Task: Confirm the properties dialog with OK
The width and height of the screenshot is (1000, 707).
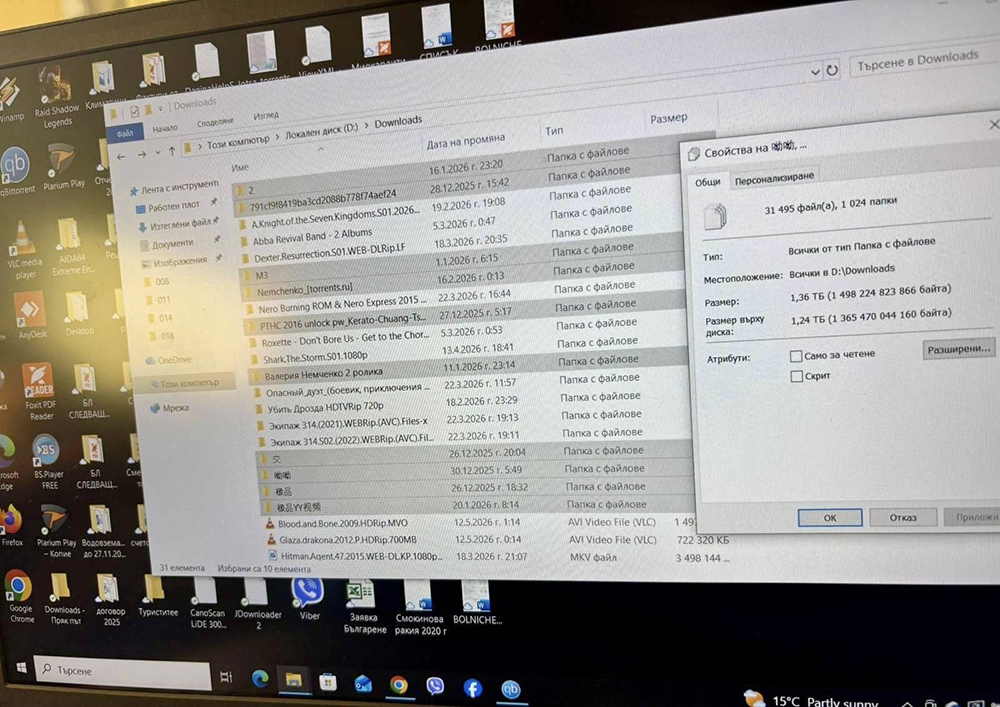Action: (830, 518)
